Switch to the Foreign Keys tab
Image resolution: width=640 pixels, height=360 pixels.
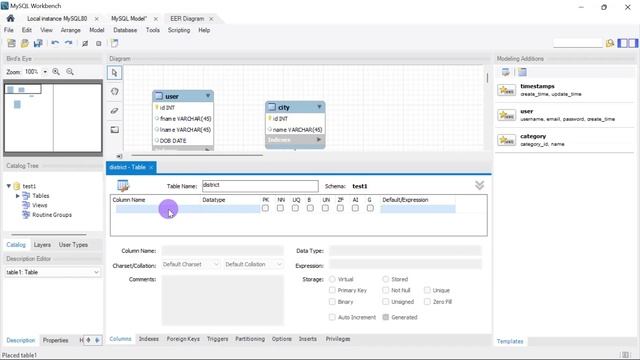(x=183, y=339)
